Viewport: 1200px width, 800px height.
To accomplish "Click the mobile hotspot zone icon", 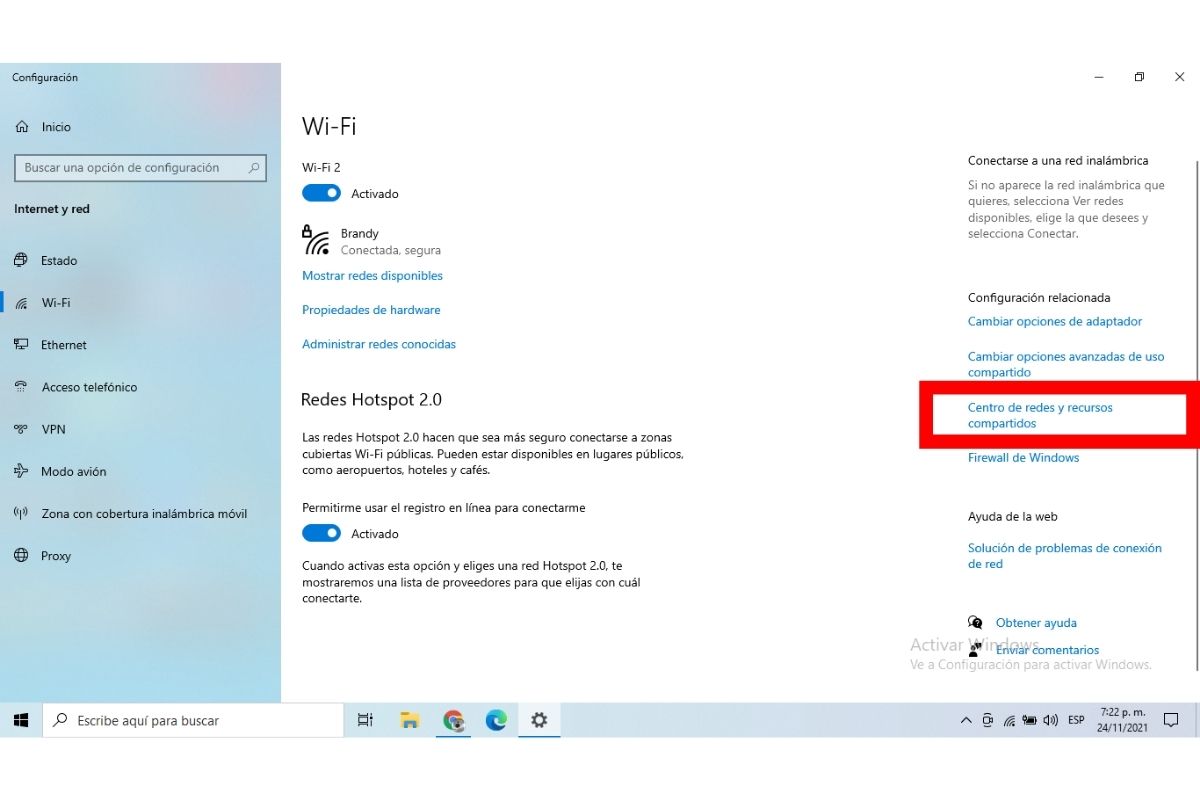I will [x=21, y=514].
